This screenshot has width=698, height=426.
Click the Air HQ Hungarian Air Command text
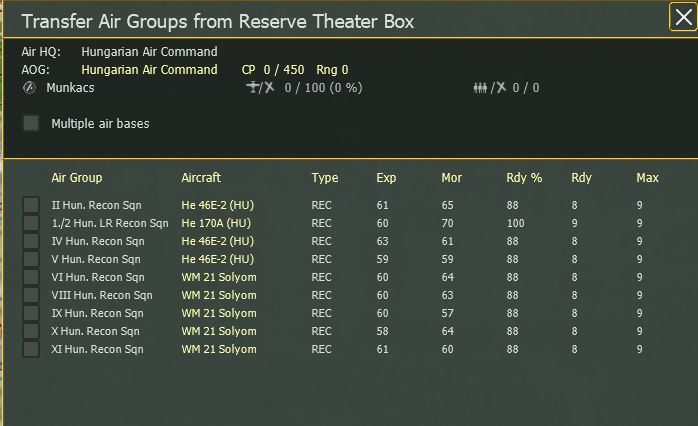[149, 52]
